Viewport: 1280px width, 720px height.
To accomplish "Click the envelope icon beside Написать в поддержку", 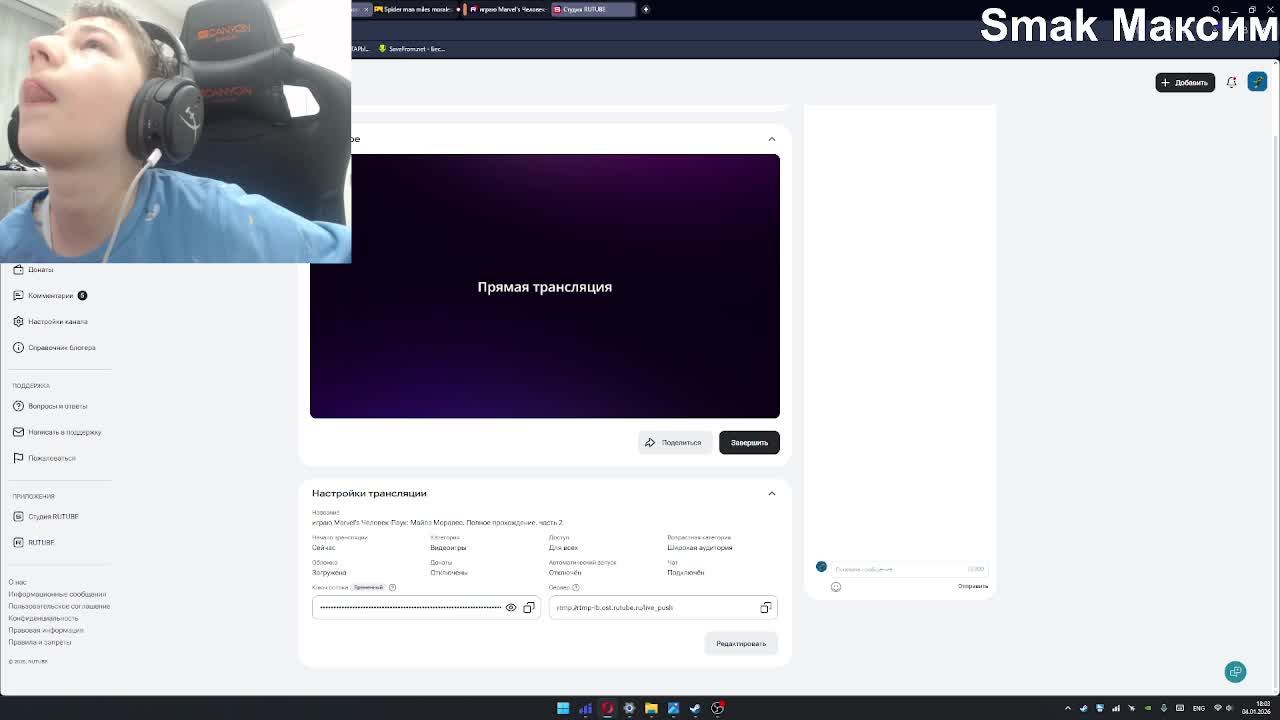I will [x=18, y=432].
